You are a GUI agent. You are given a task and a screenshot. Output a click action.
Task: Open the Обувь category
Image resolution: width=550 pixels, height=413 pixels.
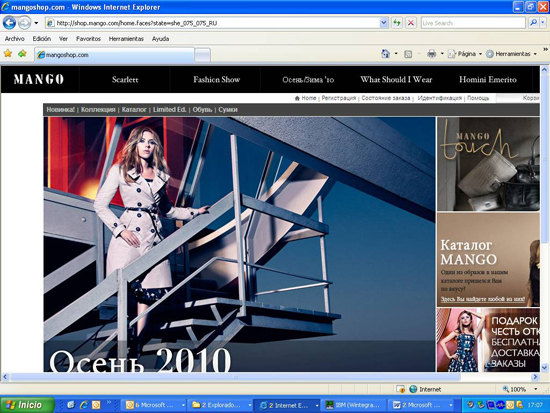point(202,110)
